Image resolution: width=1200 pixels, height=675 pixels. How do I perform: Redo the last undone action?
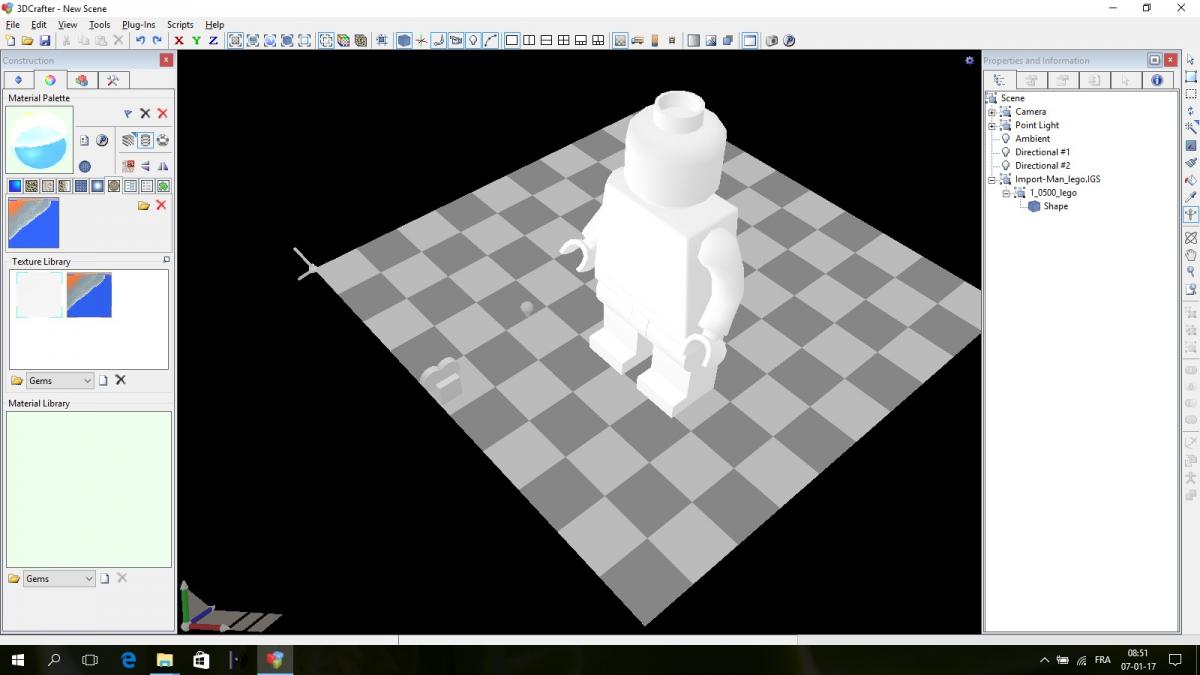coord(157,40)
